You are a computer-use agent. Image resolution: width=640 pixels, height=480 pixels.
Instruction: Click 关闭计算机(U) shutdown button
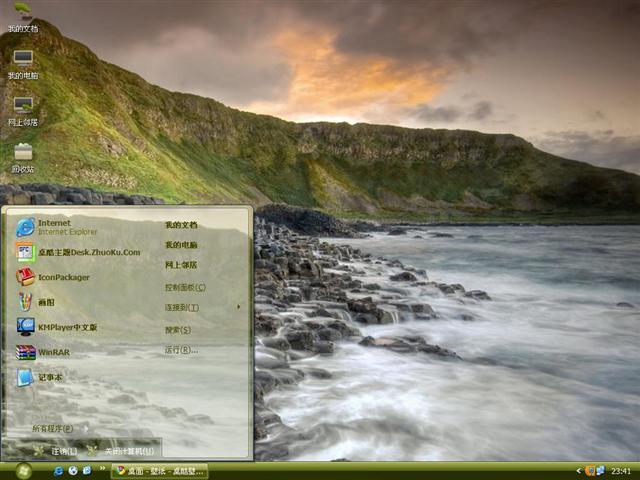pos(121,451)
